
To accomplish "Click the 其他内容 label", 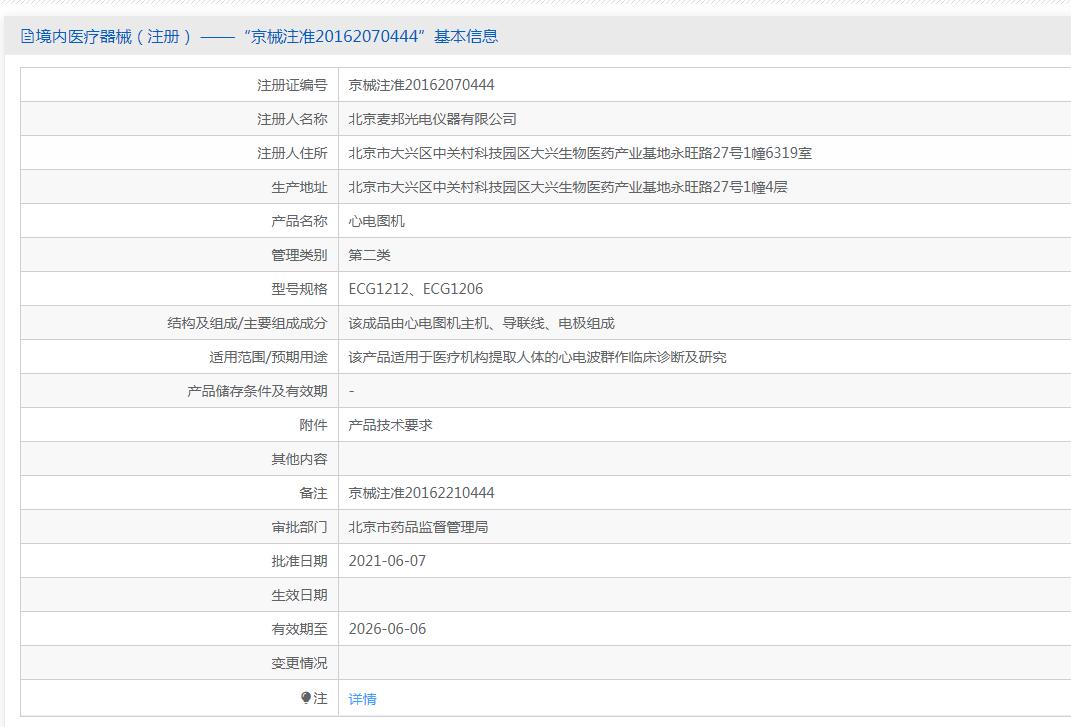I will click(299, 459).
